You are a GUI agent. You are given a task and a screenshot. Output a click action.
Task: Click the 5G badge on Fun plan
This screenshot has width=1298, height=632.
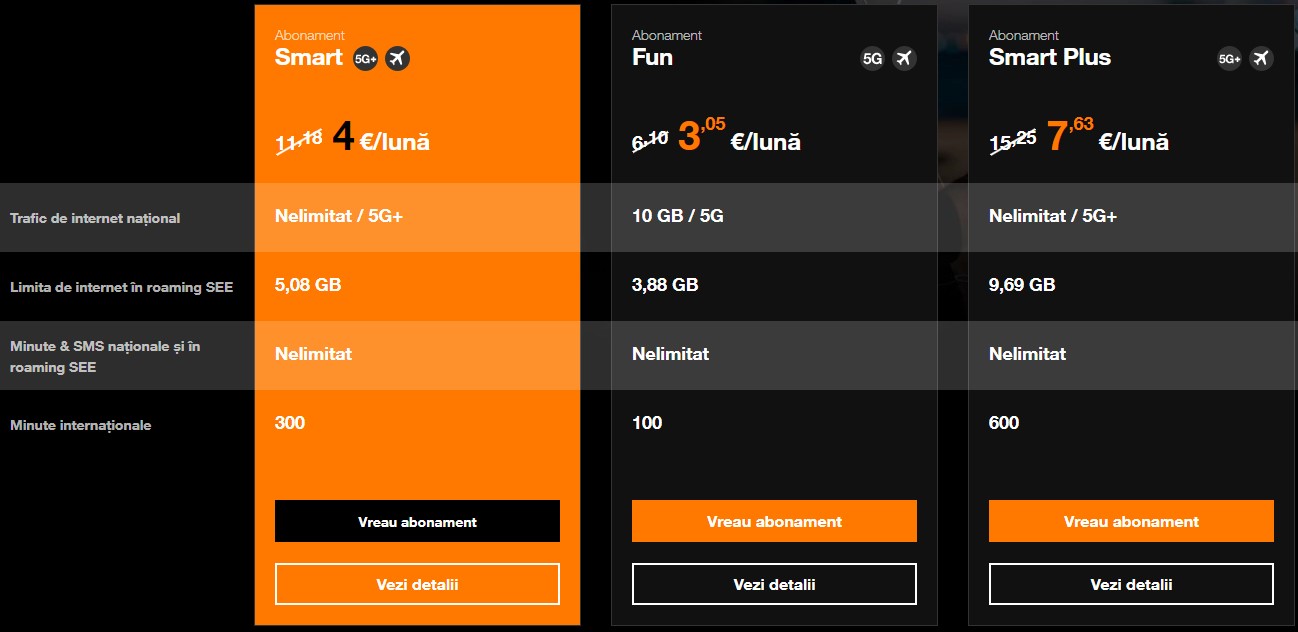point(873,59)
